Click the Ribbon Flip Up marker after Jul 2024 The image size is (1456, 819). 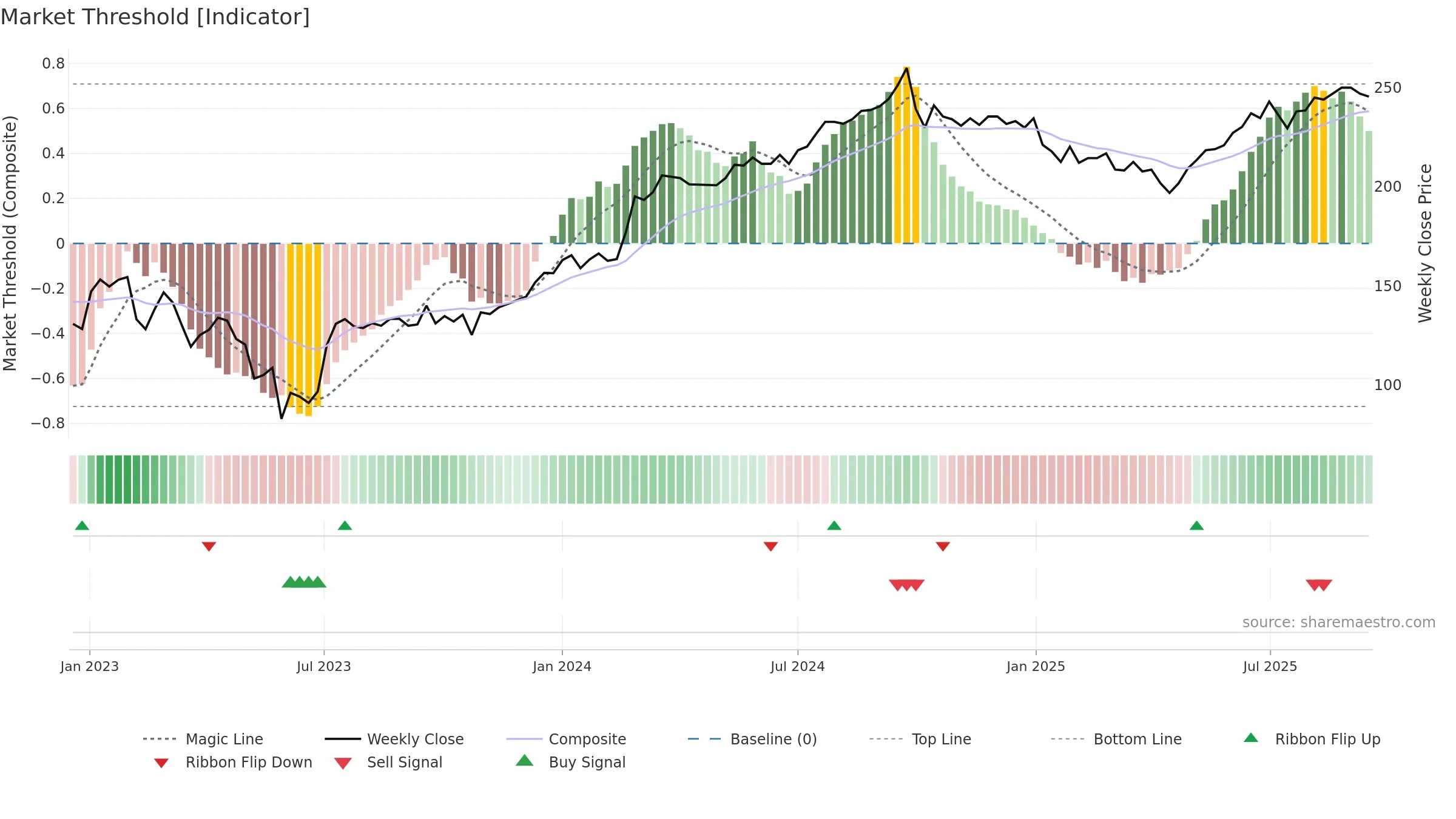pyautogui.click(x=834, y=525)
